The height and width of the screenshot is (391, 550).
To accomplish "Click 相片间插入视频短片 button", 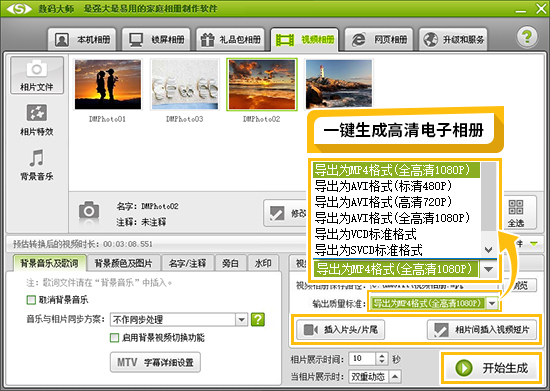I will pos(482,330).
